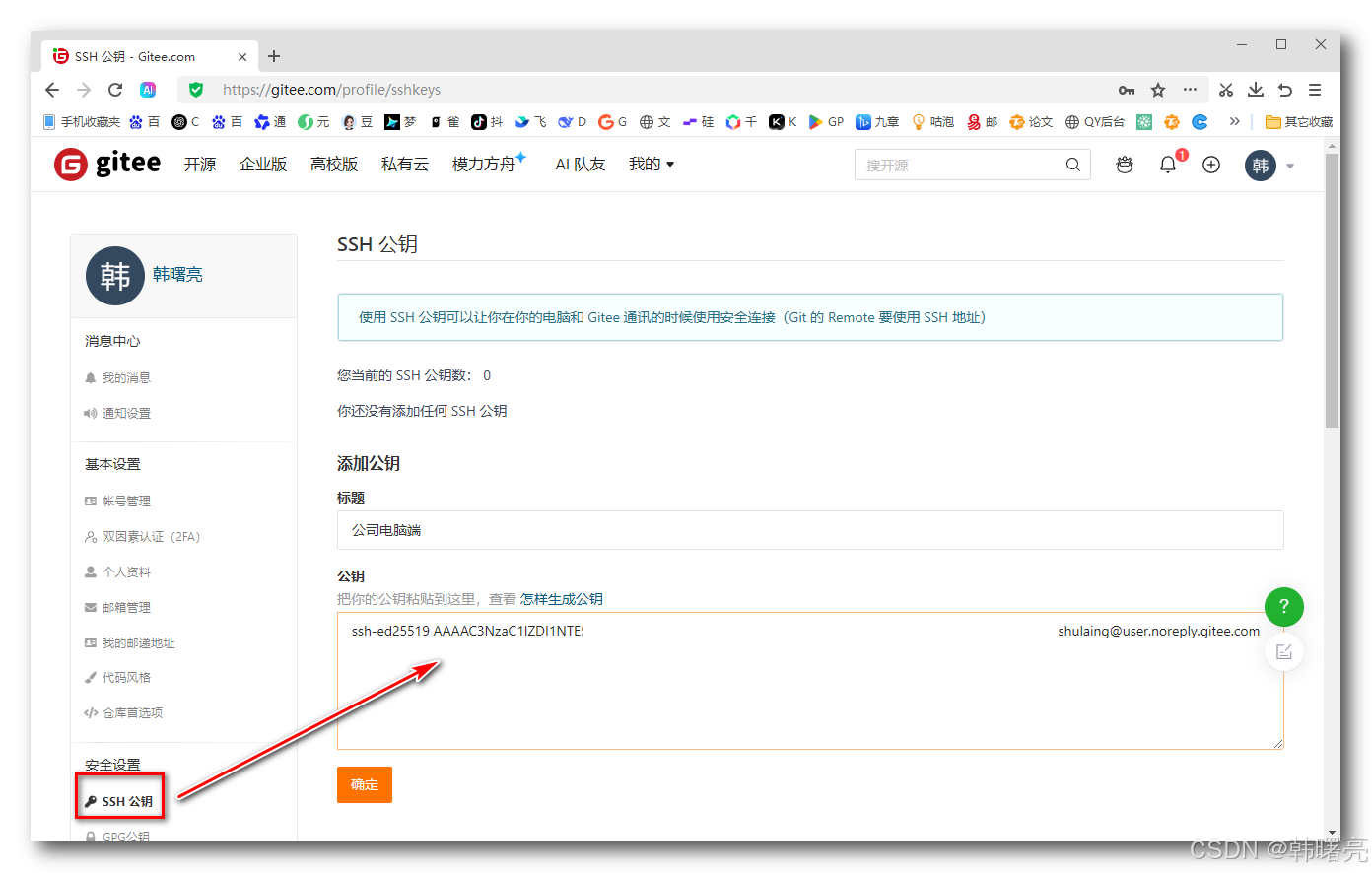The image size is (1372, 873).
Task: Open browser downloads icon
Action: (x=1256, y=90)
